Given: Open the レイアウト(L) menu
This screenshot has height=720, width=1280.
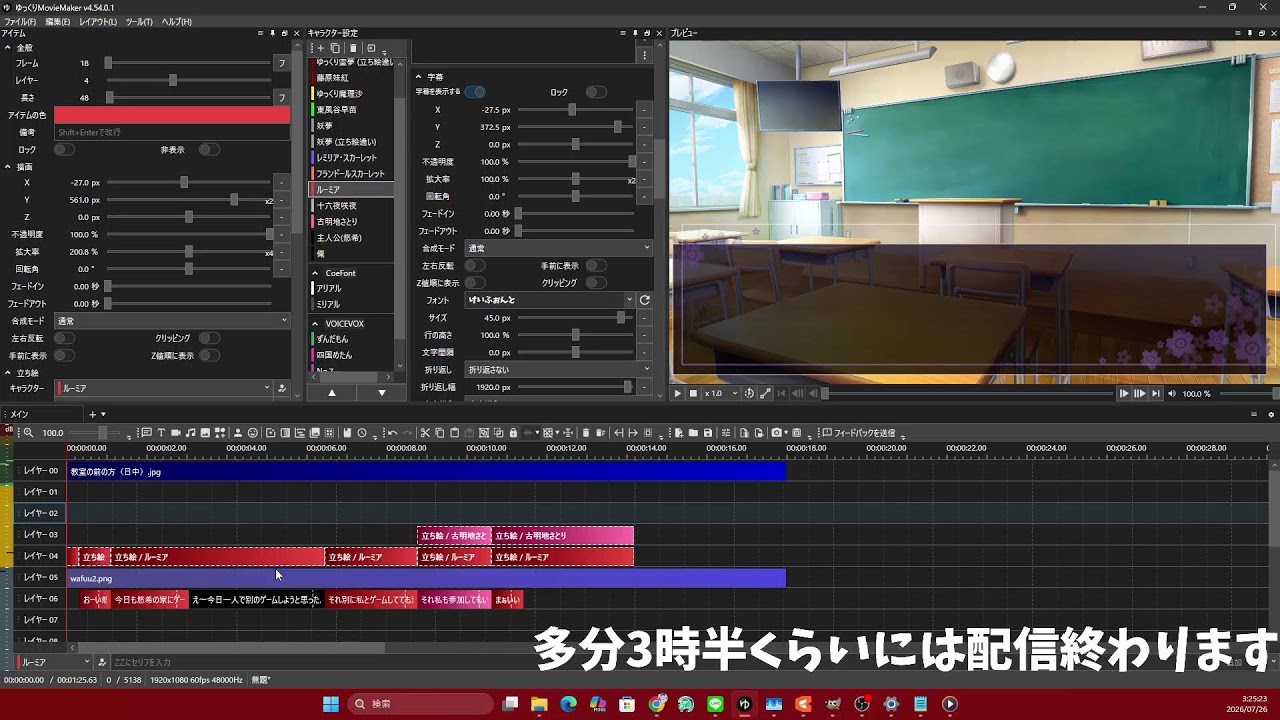Looking at the screenshot, I should (97, 21).
